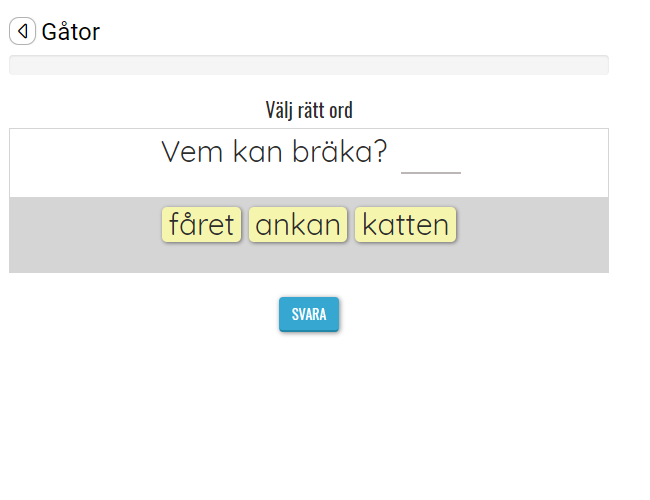650x500 pixels.
Task: Click the "Gåtor" page title
Action: (x=70, y=32)
